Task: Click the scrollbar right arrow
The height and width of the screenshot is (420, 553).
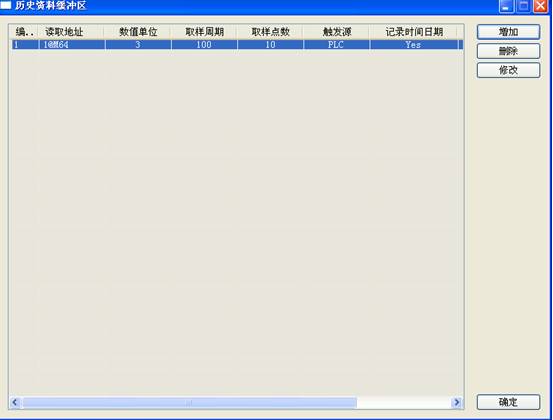Action: (x=456, y=402)
